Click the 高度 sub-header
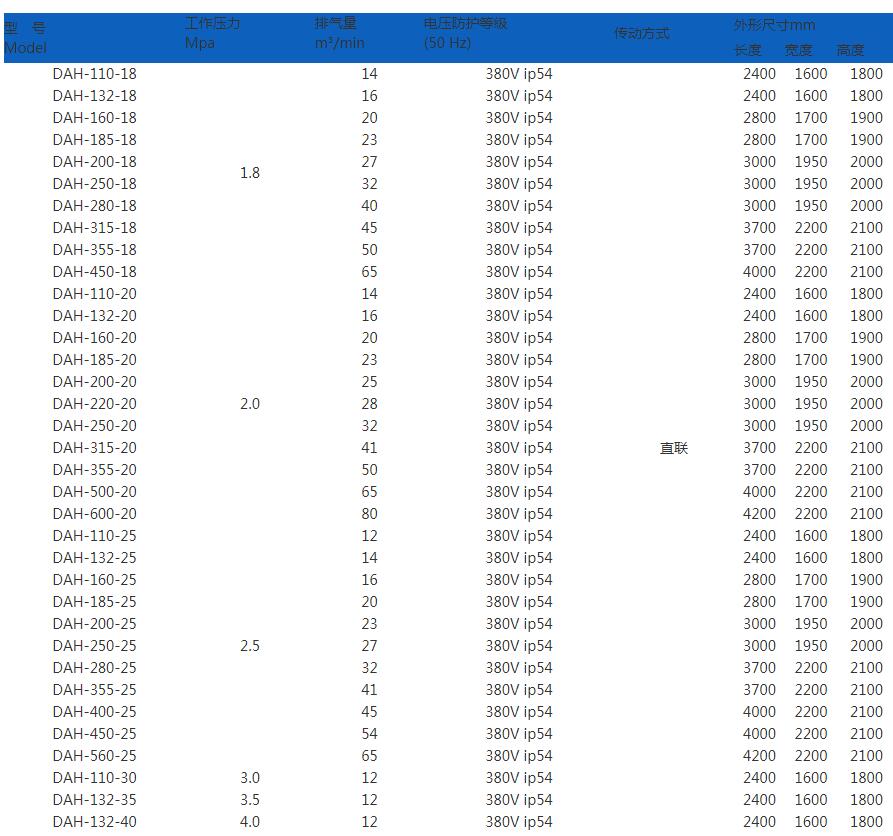Viewport: 893px width, 836px height. click(x=850, y=50)
